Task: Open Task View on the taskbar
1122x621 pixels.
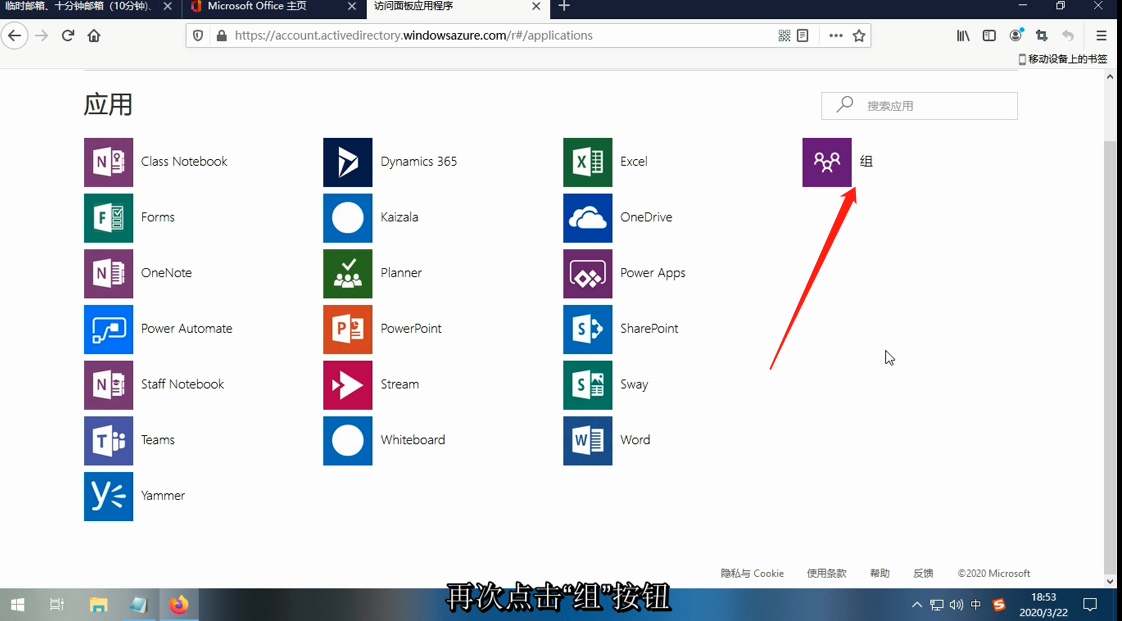Action: point(57,605)
